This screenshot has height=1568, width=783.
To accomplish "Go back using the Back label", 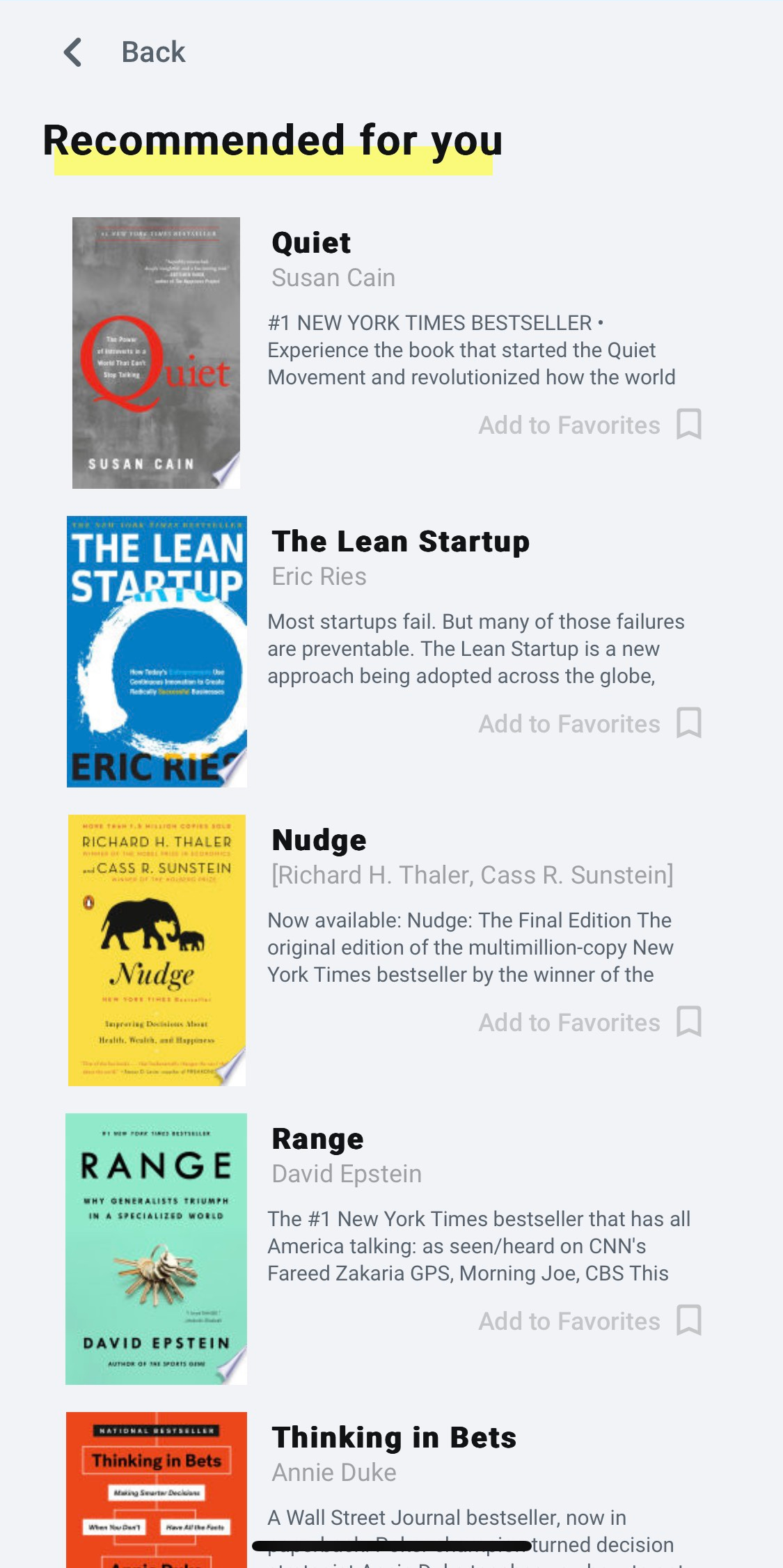I will coord(153,52).
